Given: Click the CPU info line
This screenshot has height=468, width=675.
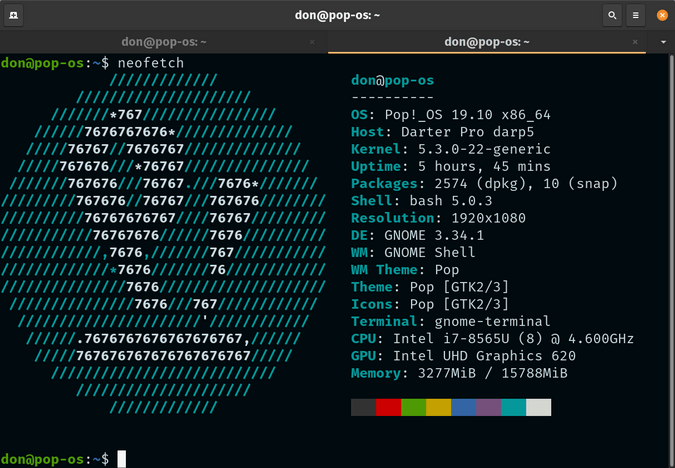Looking at the screenshot, I should pos(492,339).
